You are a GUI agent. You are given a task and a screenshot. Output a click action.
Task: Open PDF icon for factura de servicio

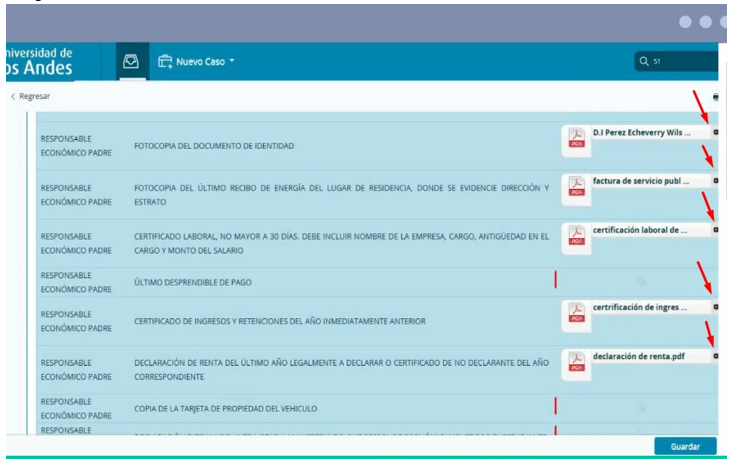click(x=576, y=187)
